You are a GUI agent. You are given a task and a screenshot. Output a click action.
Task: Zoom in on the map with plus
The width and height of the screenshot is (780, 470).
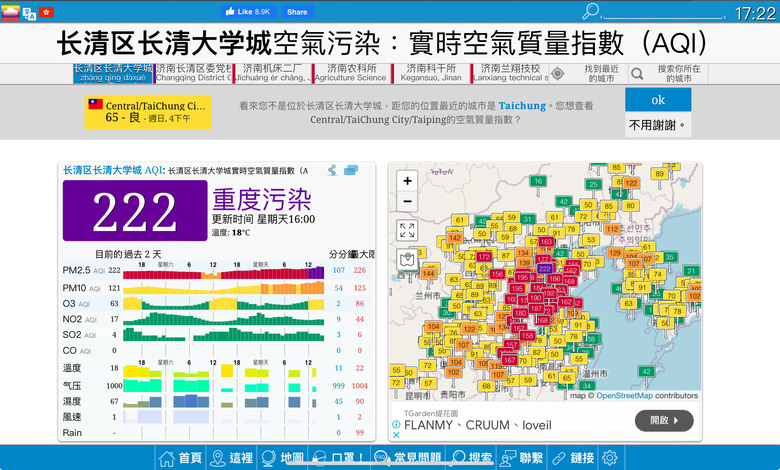coord(407,181)
